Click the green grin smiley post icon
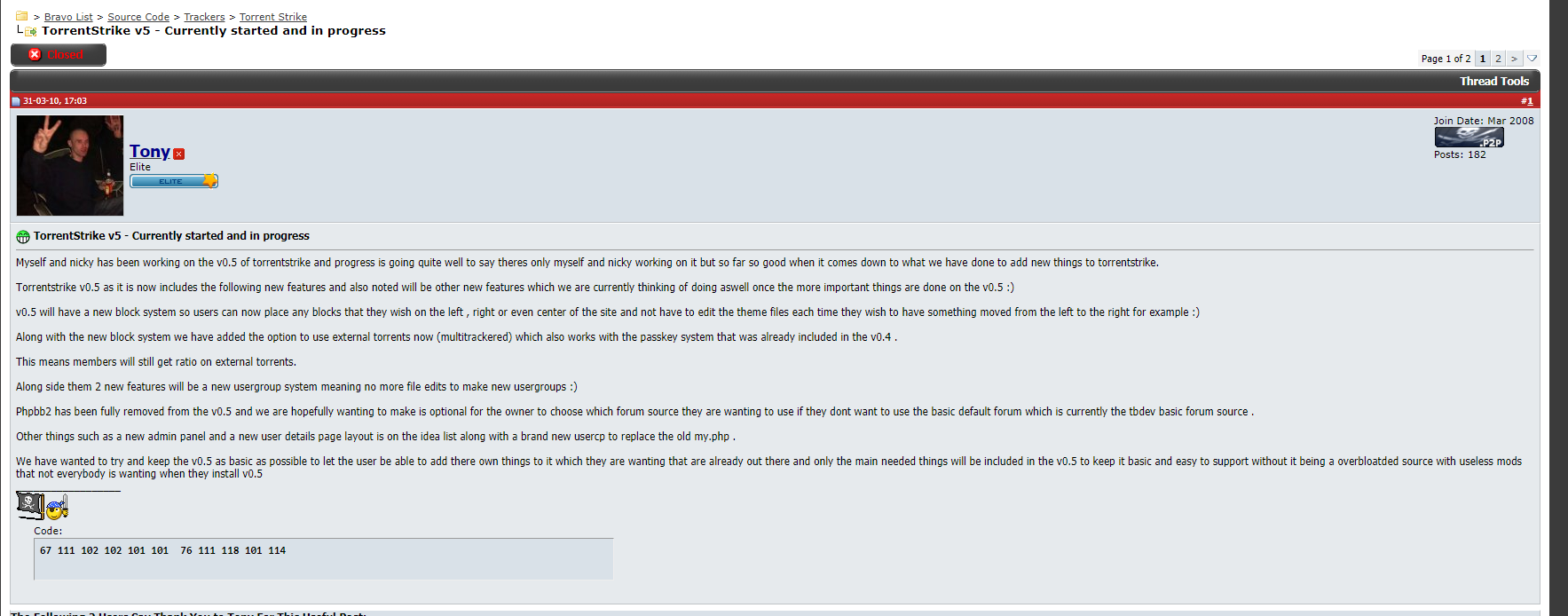This screenshot has width=1568, height=616. pyautogui.click(x=23, y=236)
